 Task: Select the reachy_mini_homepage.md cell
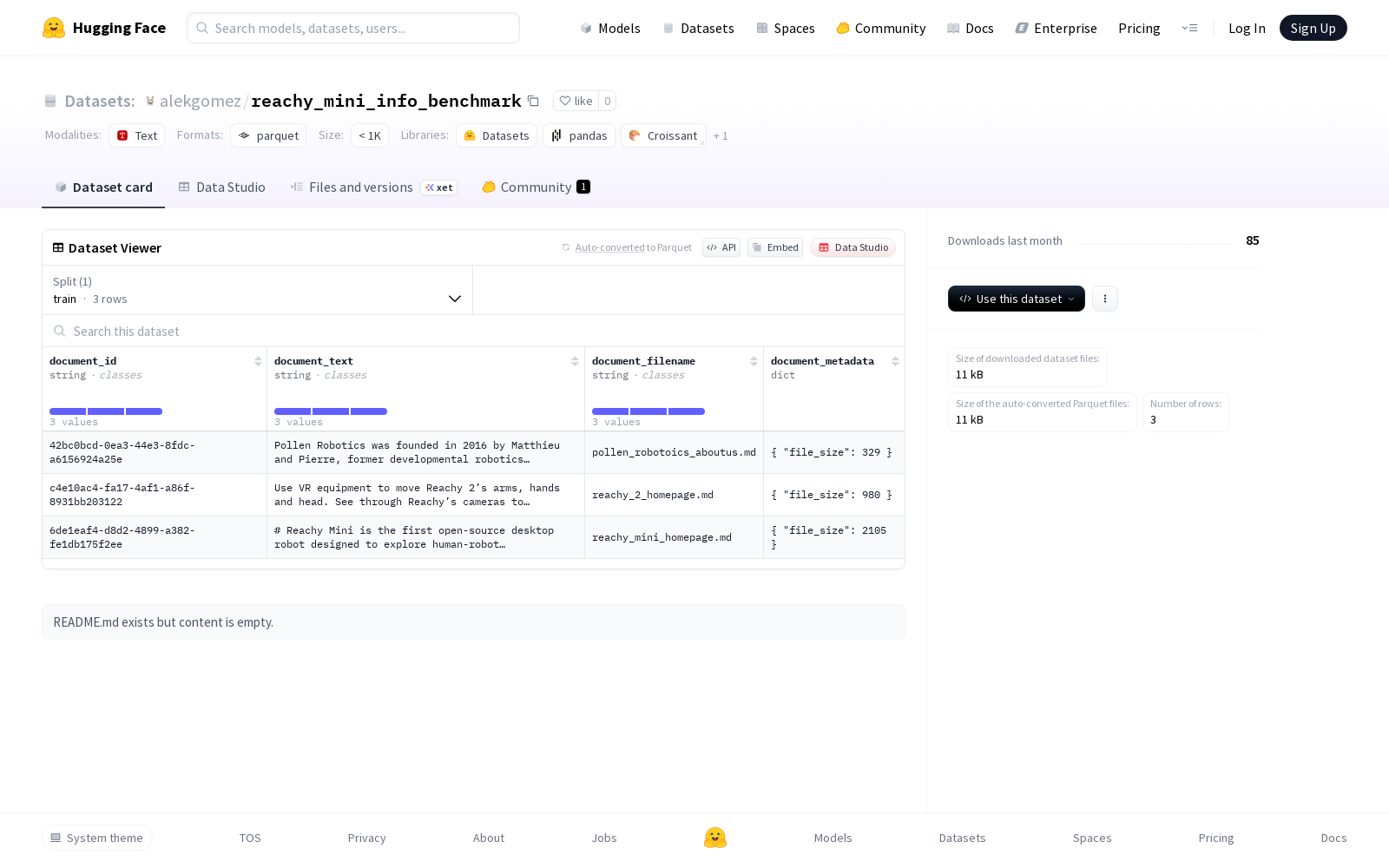point(674,537)
